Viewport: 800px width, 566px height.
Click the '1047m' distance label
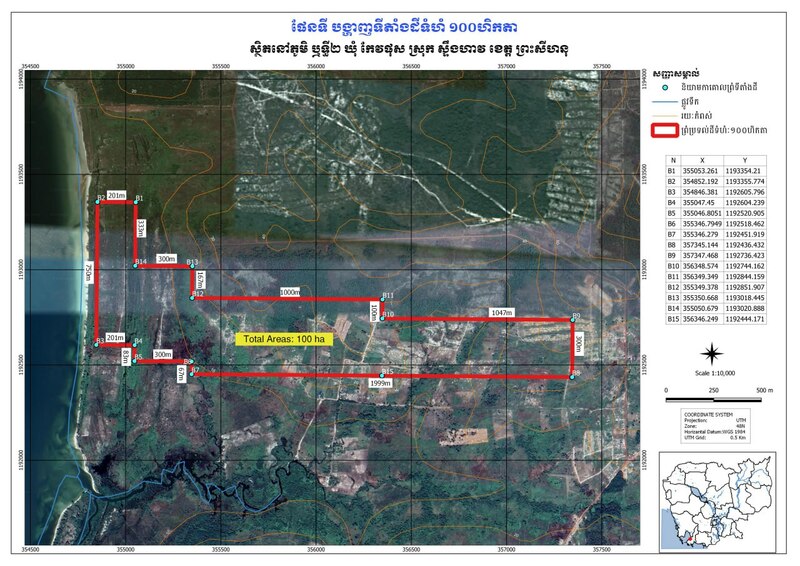coord(502,312)
